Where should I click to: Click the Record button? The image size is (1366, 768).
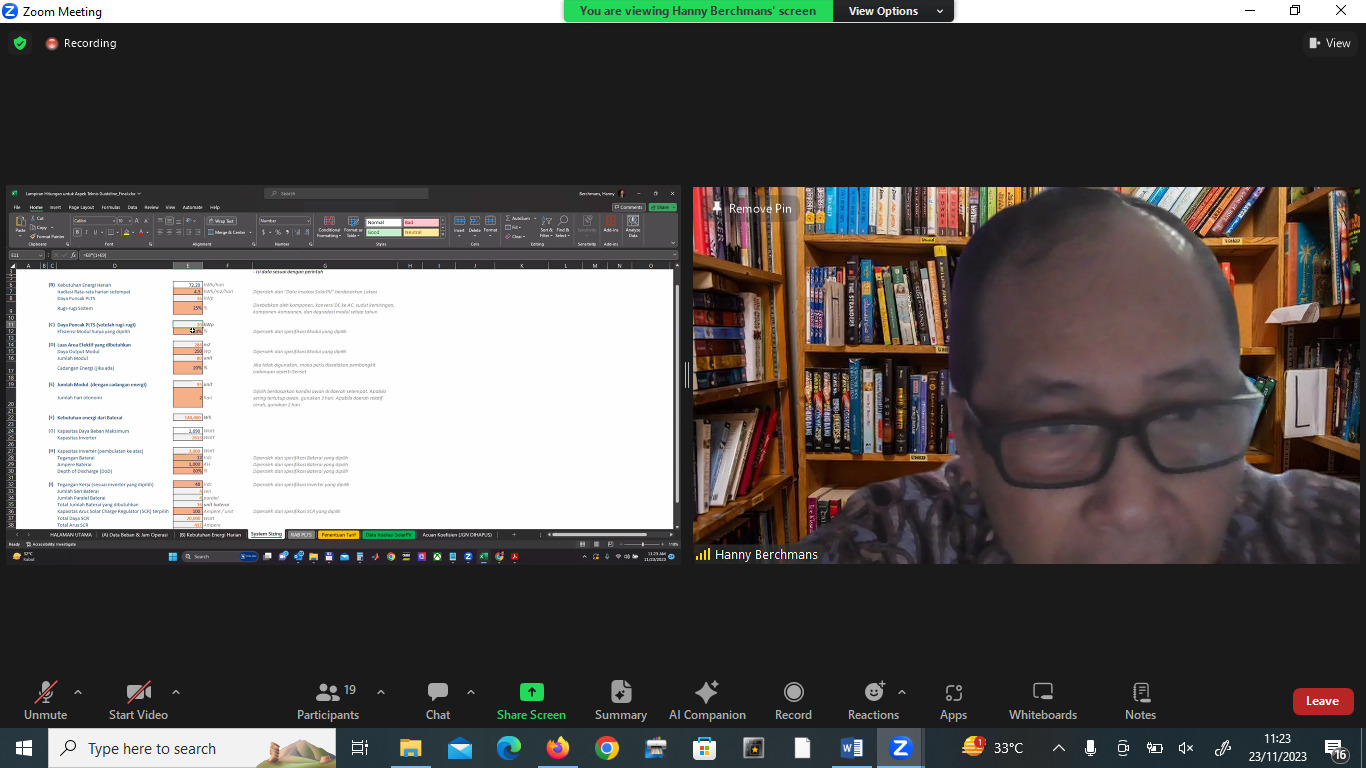(793, 700)
